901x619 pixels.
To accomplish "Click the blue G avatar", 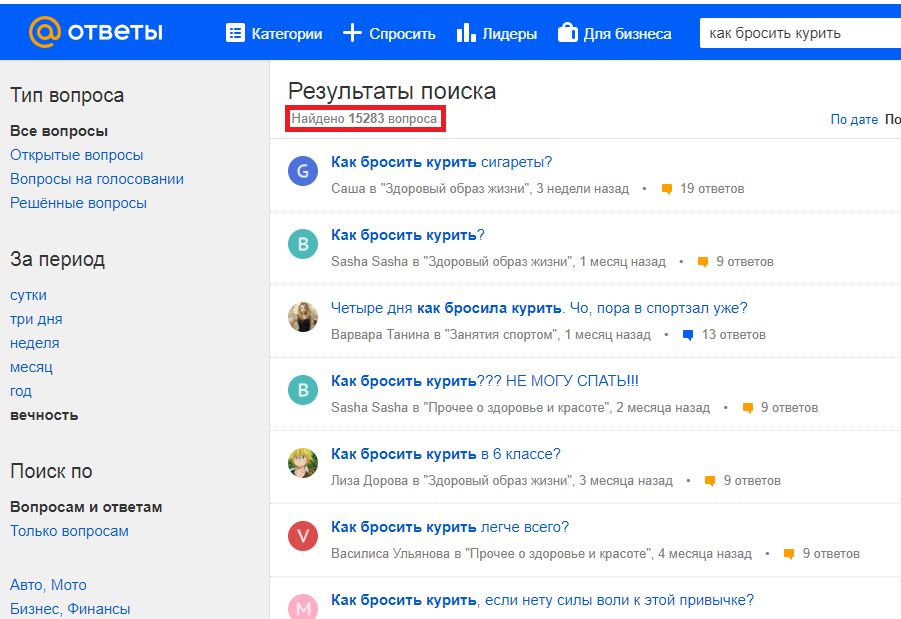I will tap(303, 171).
